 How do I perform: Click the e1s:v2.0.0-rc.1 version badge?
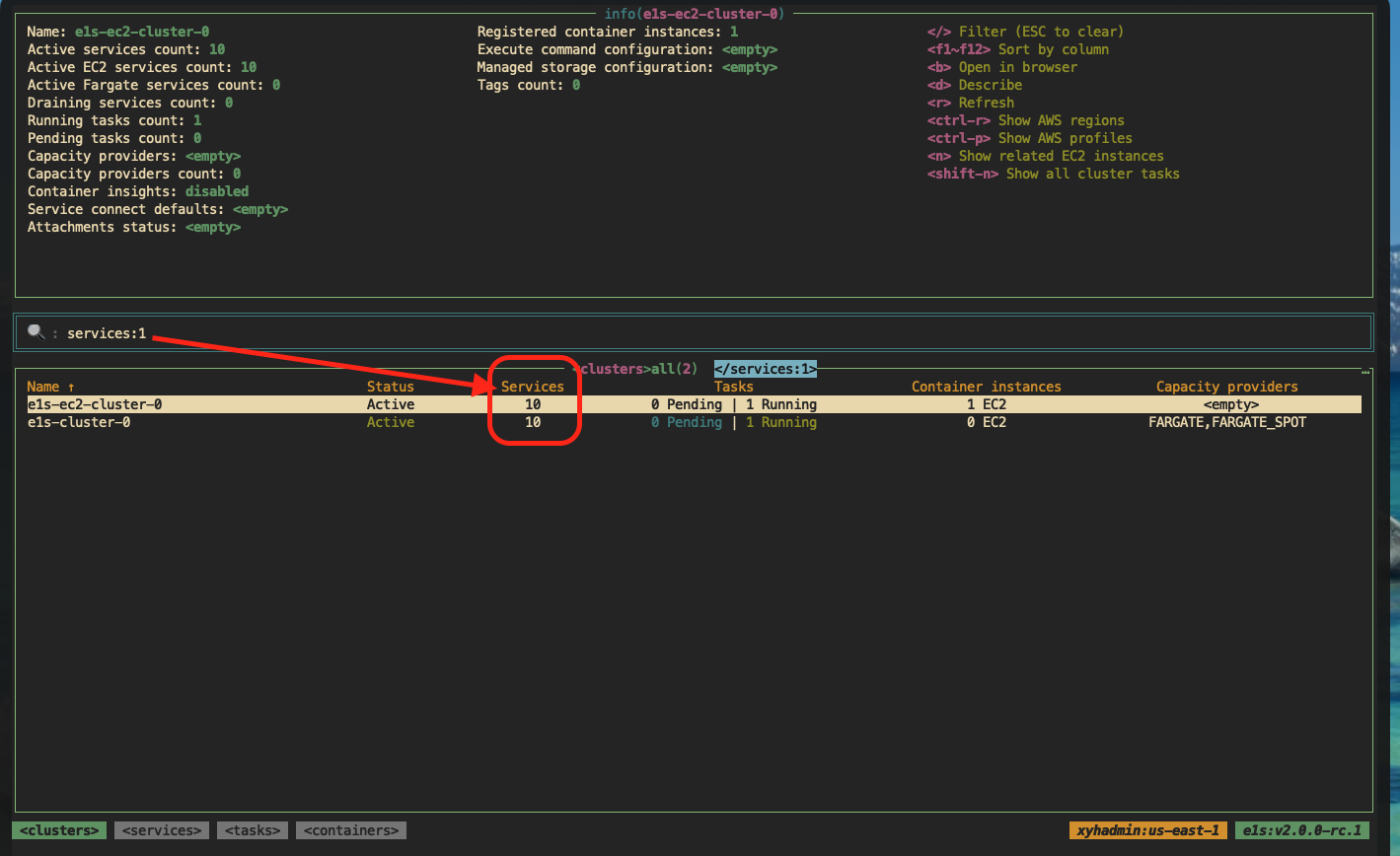click(1302, 830)
